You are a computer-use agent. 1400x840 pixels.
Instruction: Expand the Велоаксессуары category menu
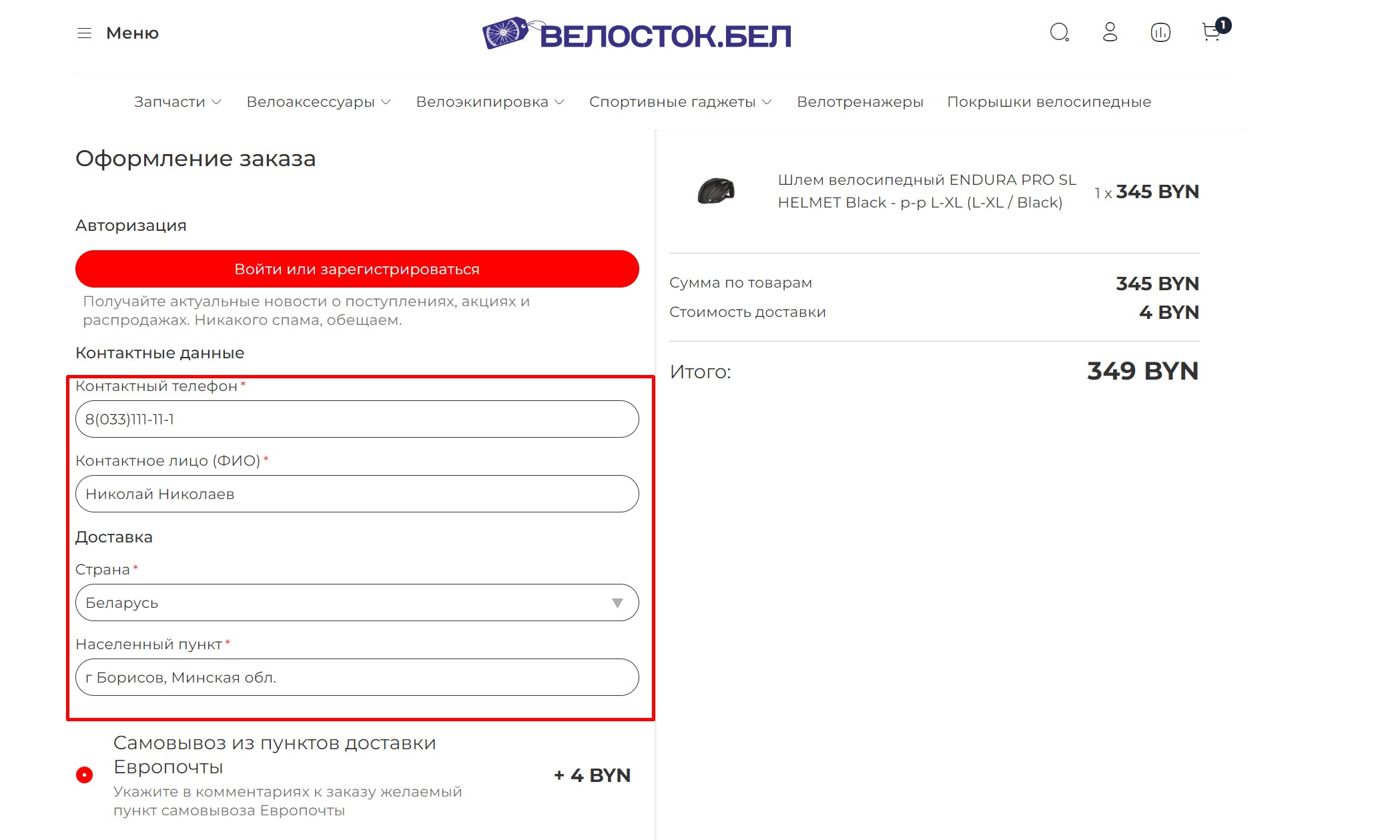click(318, 102)
